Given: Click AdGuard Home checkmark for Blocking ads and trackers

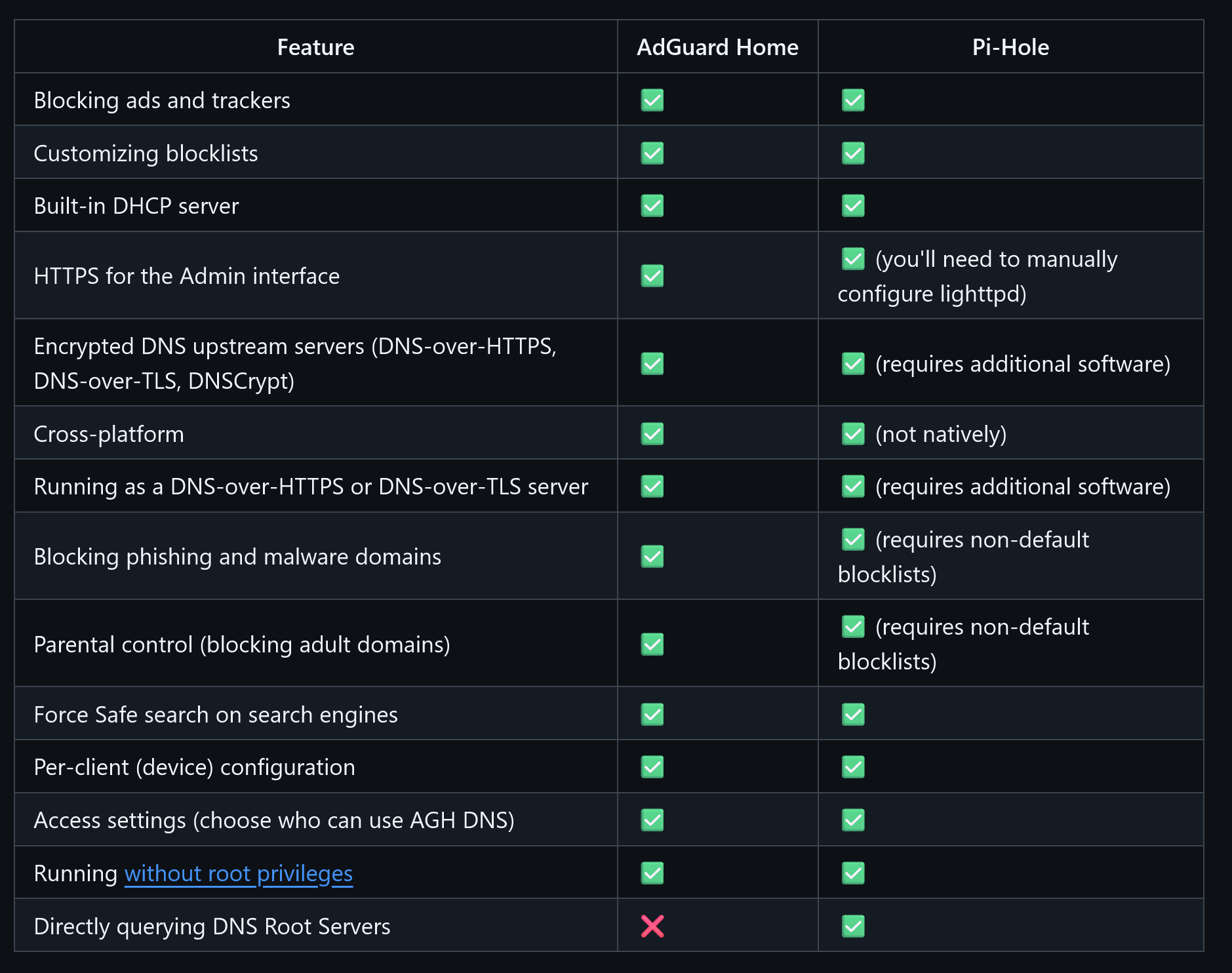Looking at the screenshot, I should 652,100.
